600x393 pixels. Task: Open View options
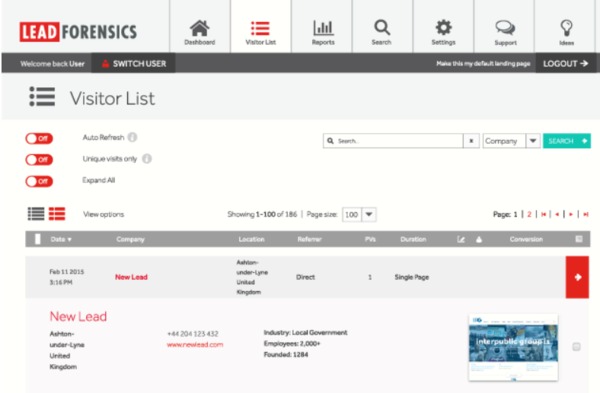pyautogui.click(x=103, y=214)
